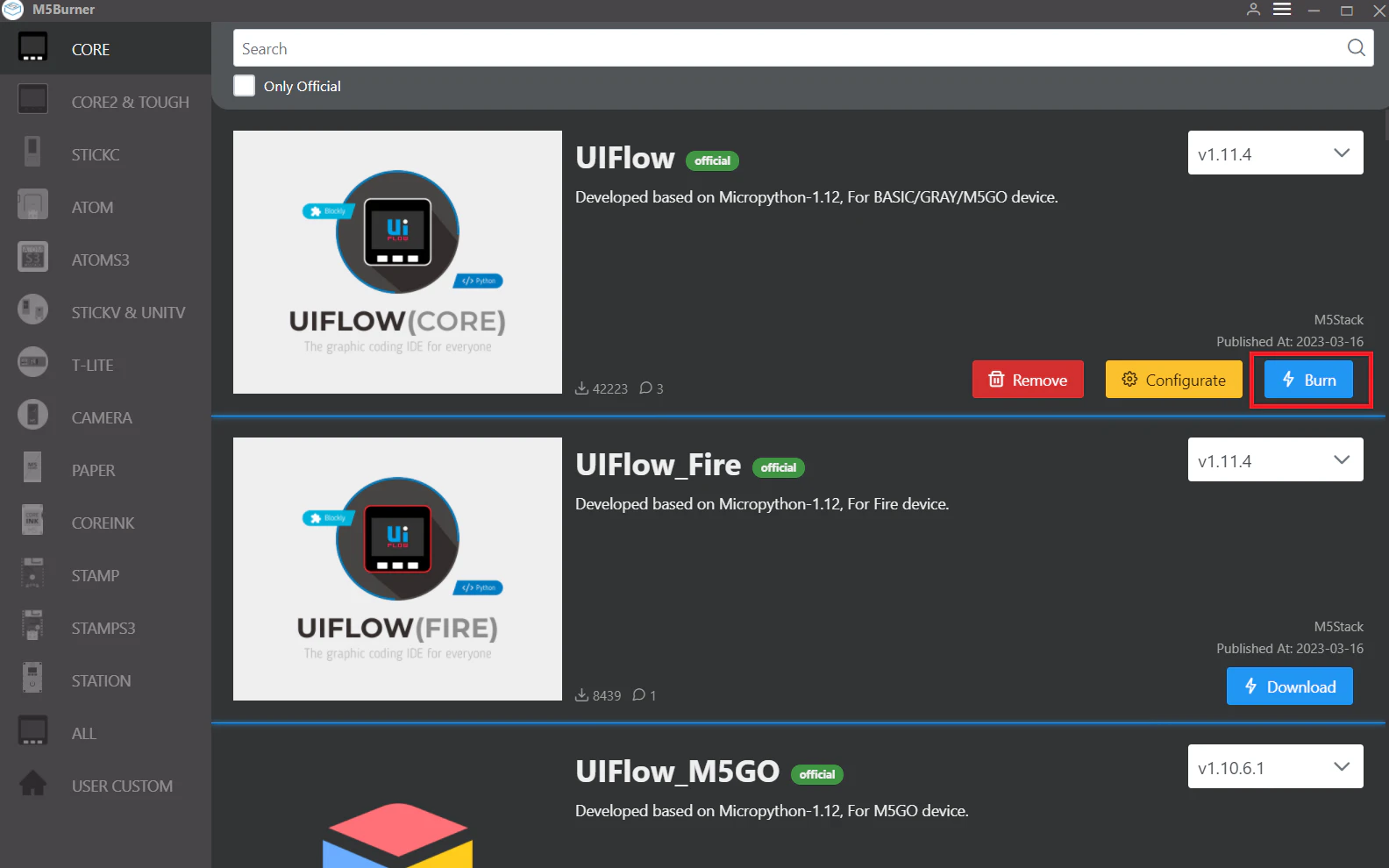
Task: Click the T-LITE device icon
Action: 32,363
